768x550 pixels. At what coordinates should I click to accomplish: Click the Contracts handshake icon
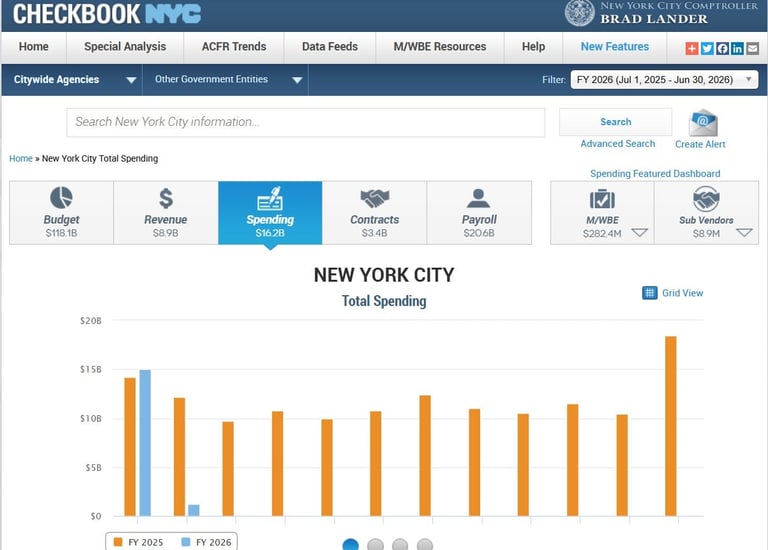click(x=375, y=198)
